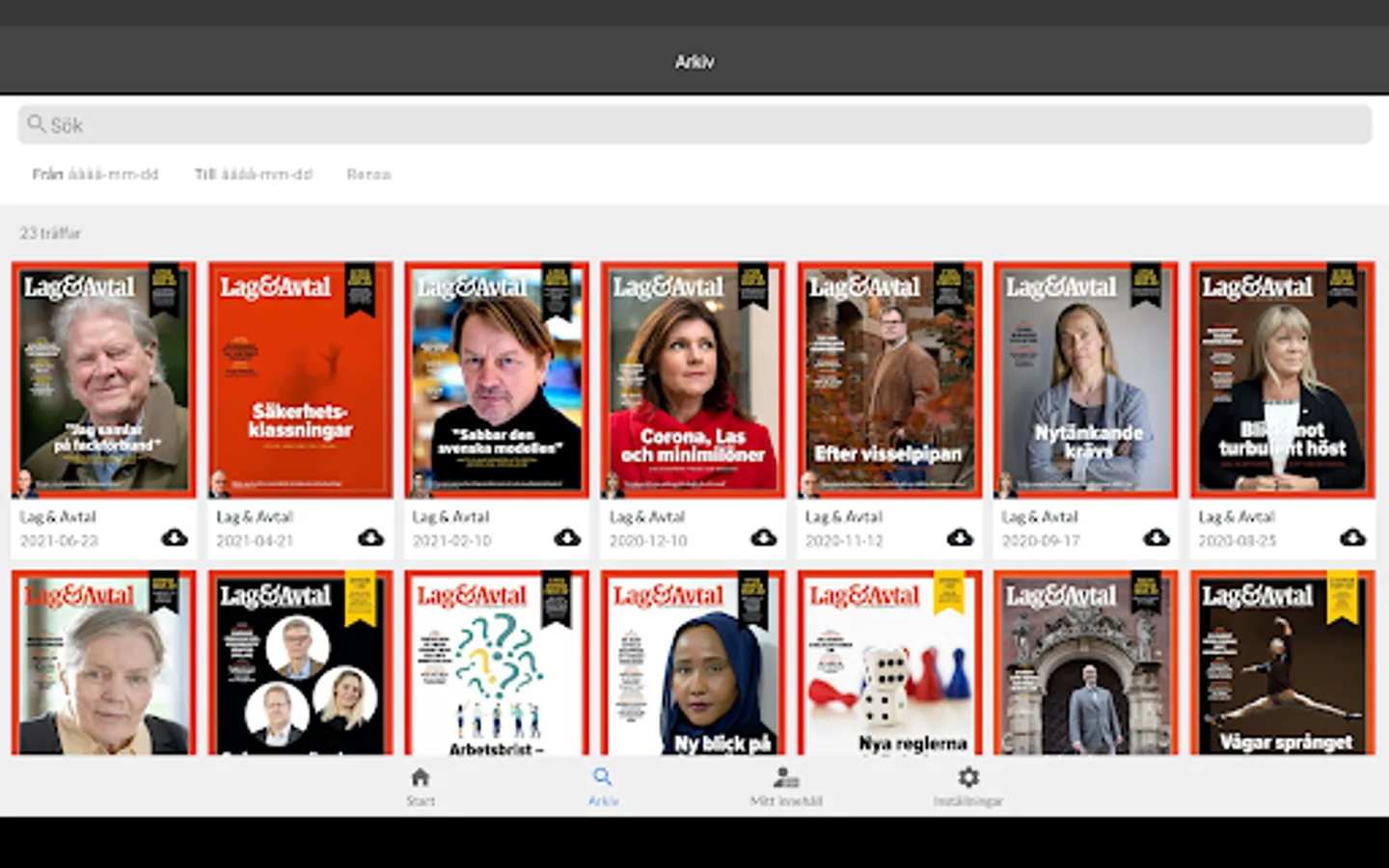This screenshot has width=1389, height=868.
Task: Click the "23 träffar" results count
Action: 50,232
